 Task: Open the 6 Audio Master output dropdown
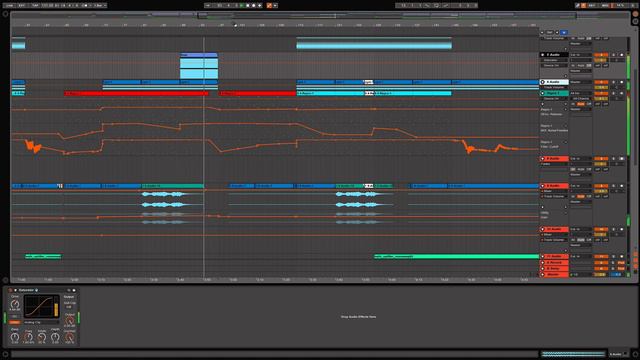pyautogui.click(x=580, y=82)
